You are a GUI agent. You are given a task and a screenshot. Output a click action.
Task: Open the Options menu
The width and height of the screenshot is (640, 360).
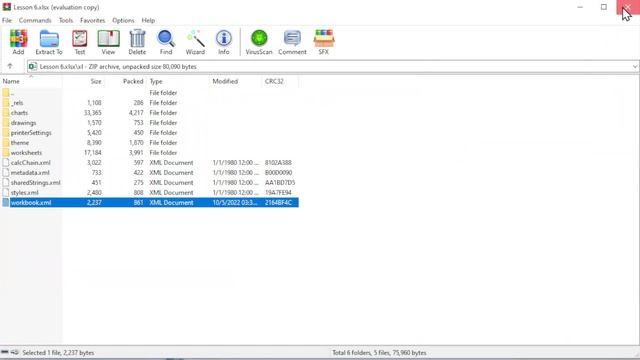click(x=123, y=20)
